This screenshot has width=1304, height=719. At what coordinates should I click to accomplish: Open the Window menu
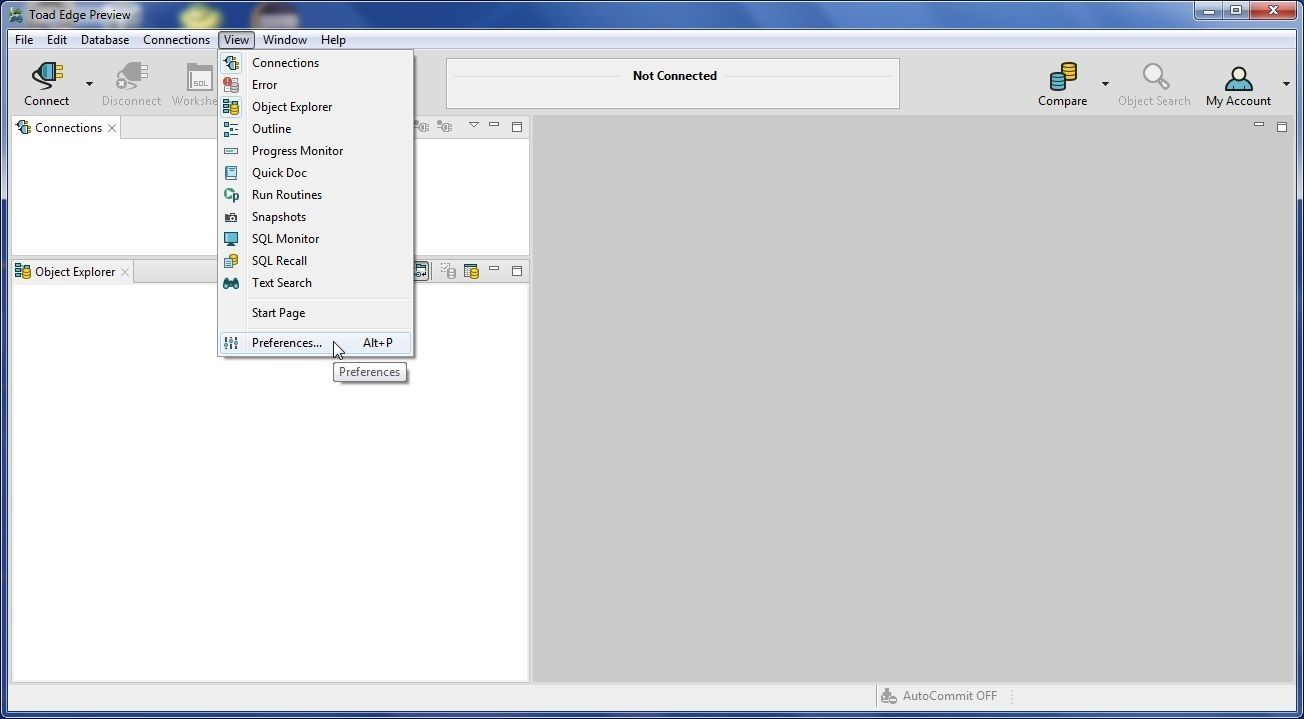tap(285, 40)
